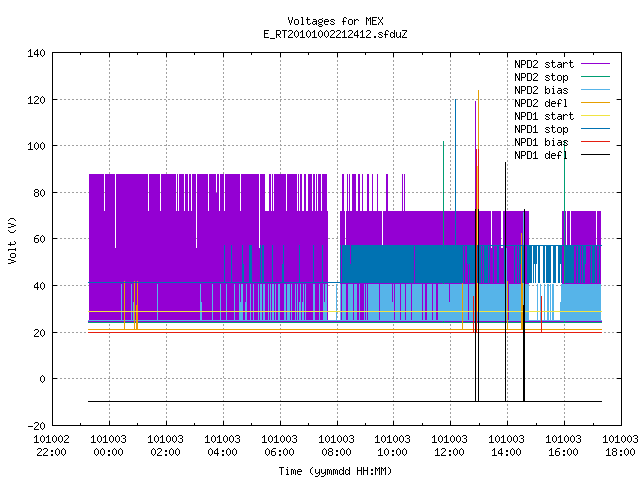Click the 'NPD1 defl' legend label
The height and width of the screenshot is (480, 640).
coord(541,156)
